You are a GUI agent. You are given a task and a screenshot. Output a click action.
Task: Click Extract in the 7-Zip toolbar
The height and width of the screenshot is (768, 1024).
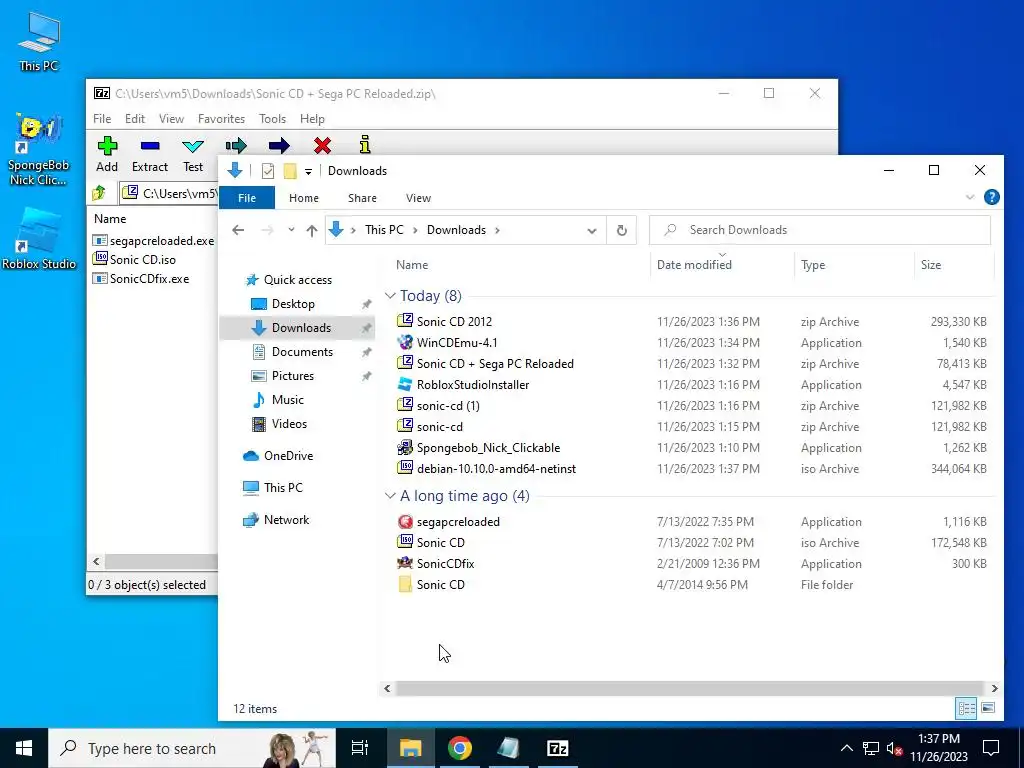(150, 154)
